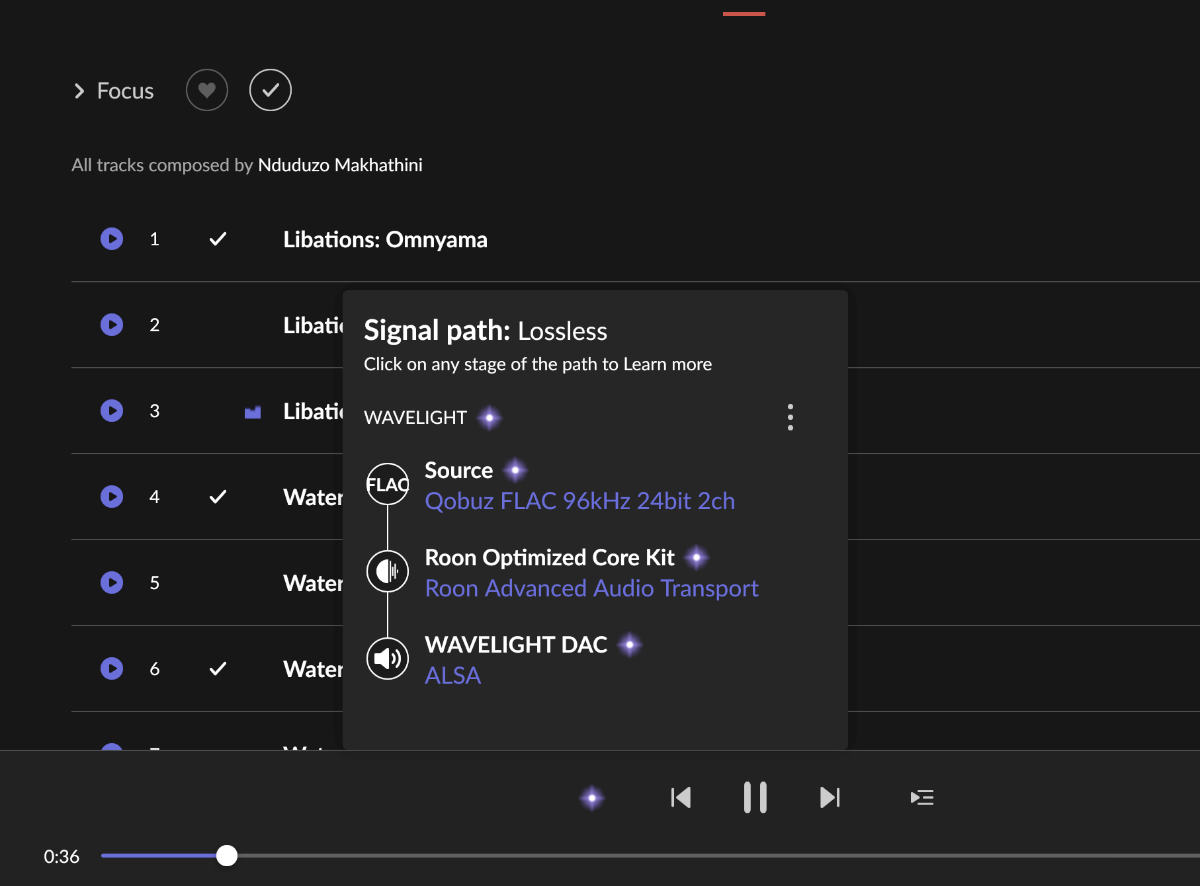This screenshot has width=1200, height=886.
Task: Play track 1 Libations: Omnyama
Action: point(112,239)
